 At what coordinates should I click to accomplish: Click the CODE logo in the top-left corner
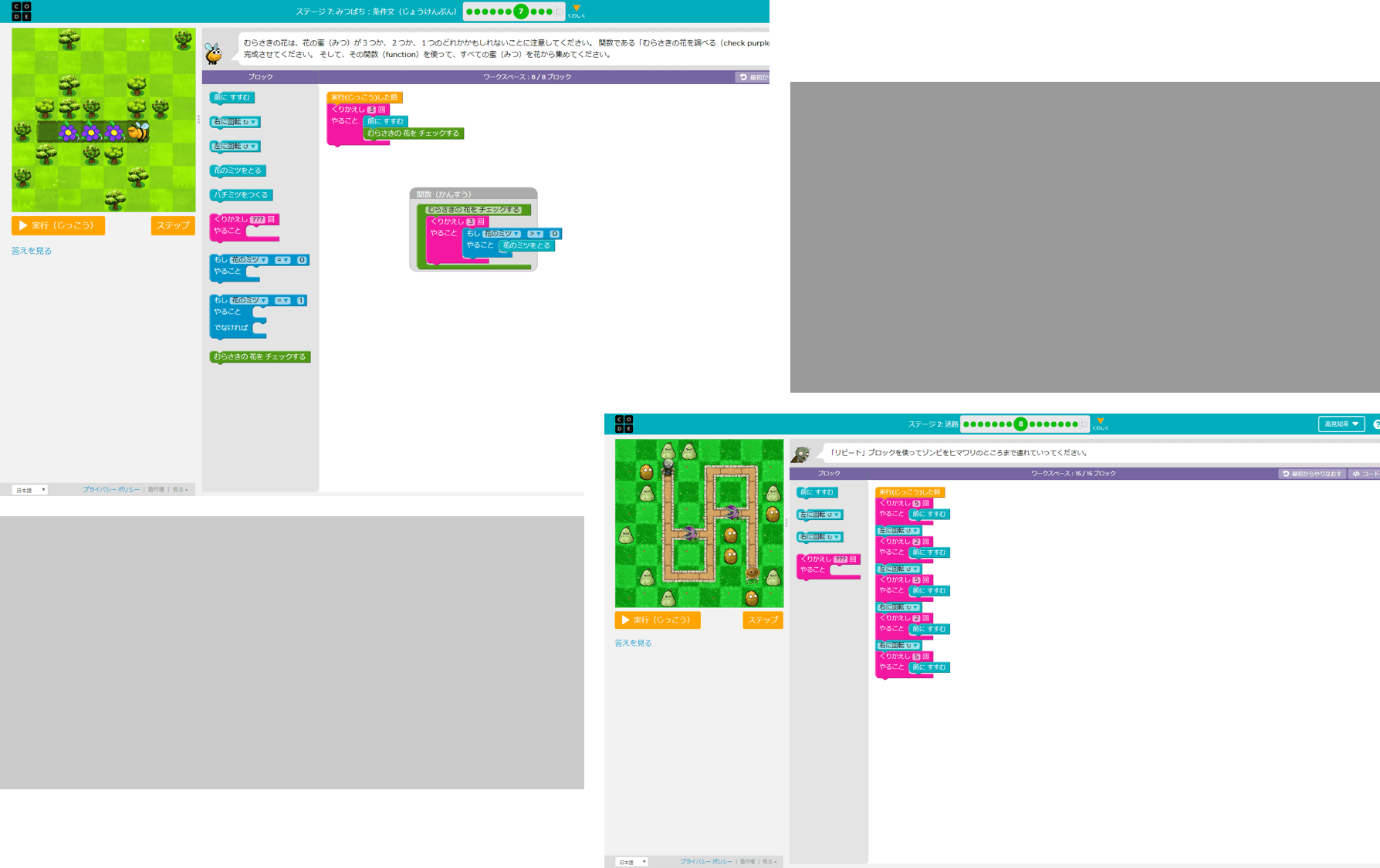tap(22, 12)
